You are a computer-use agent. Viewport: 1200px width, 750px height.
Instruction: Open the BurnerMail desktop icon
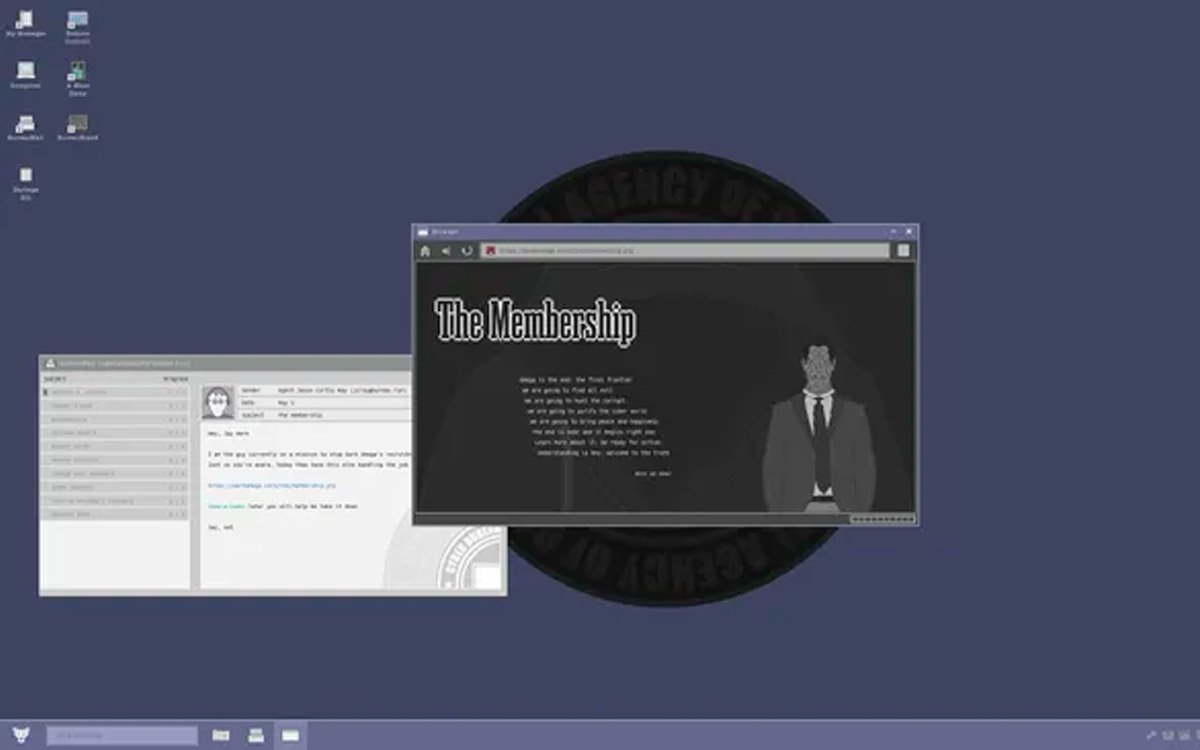tap(25, 127)
